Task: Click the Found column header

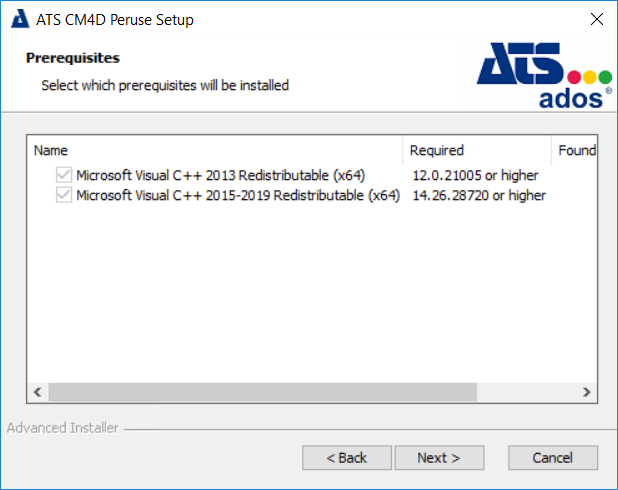Action: click(x=575, y=151)
